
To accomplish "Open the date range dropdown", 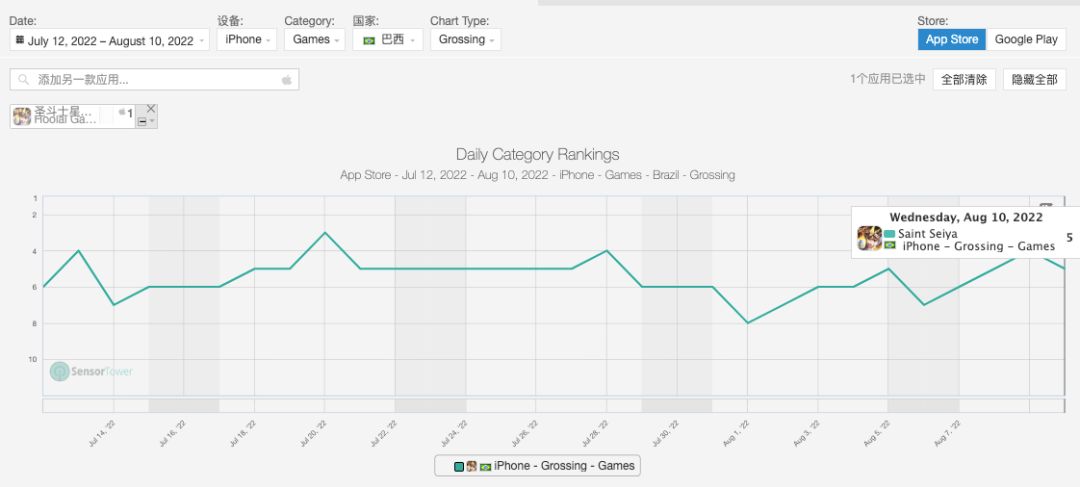I will point(110,40).
